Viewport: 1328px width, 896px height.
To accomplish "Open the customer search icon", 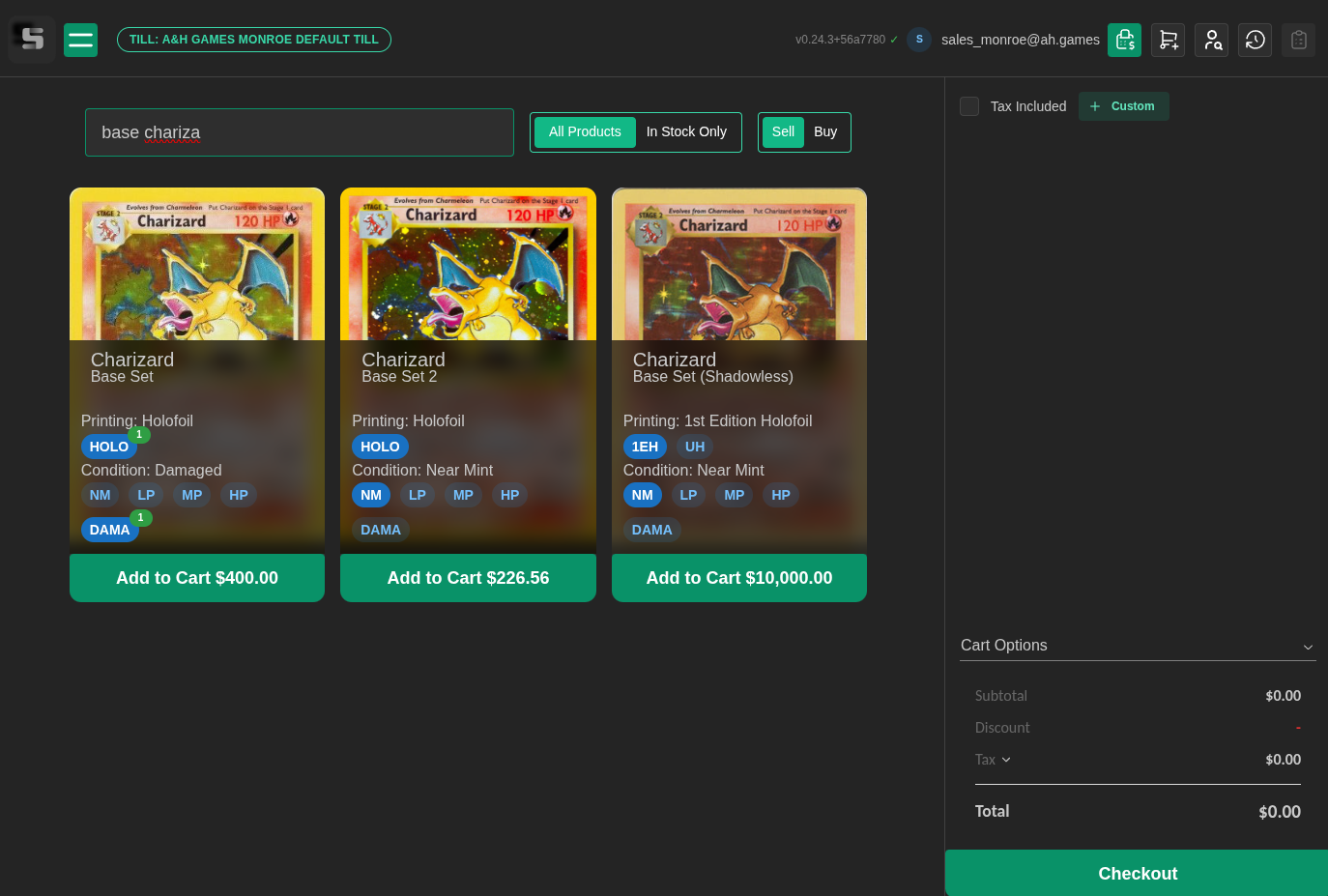I will tap(1211, 40).
